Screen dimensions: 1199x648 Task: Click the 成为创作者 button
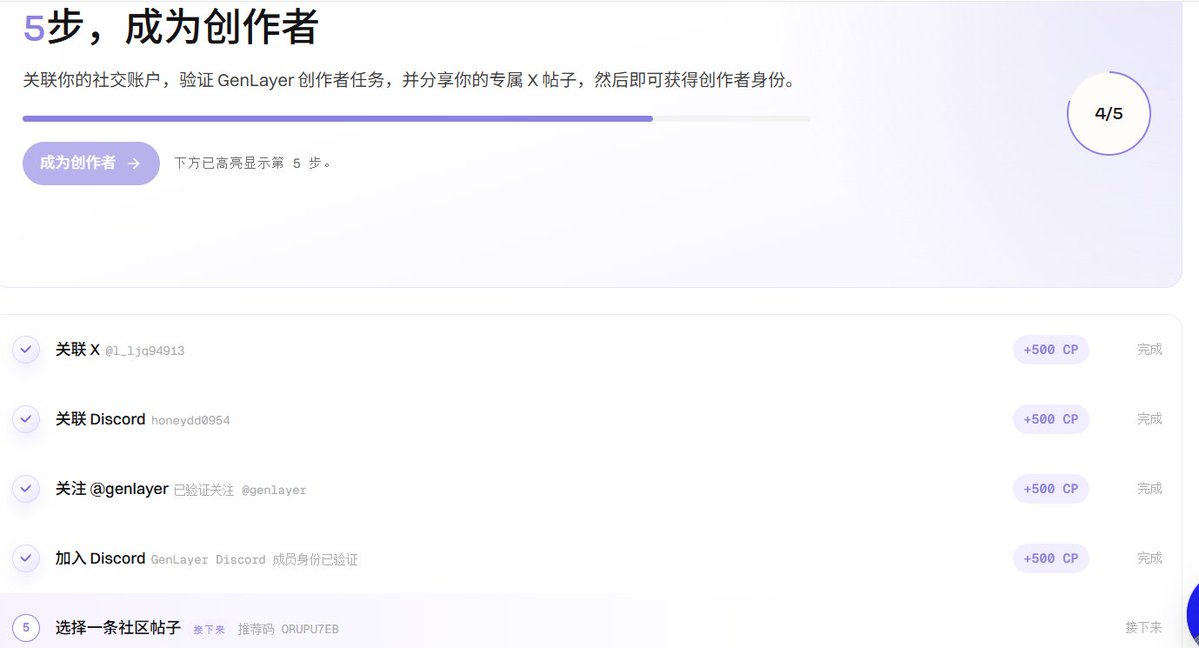tap(91, 163)
